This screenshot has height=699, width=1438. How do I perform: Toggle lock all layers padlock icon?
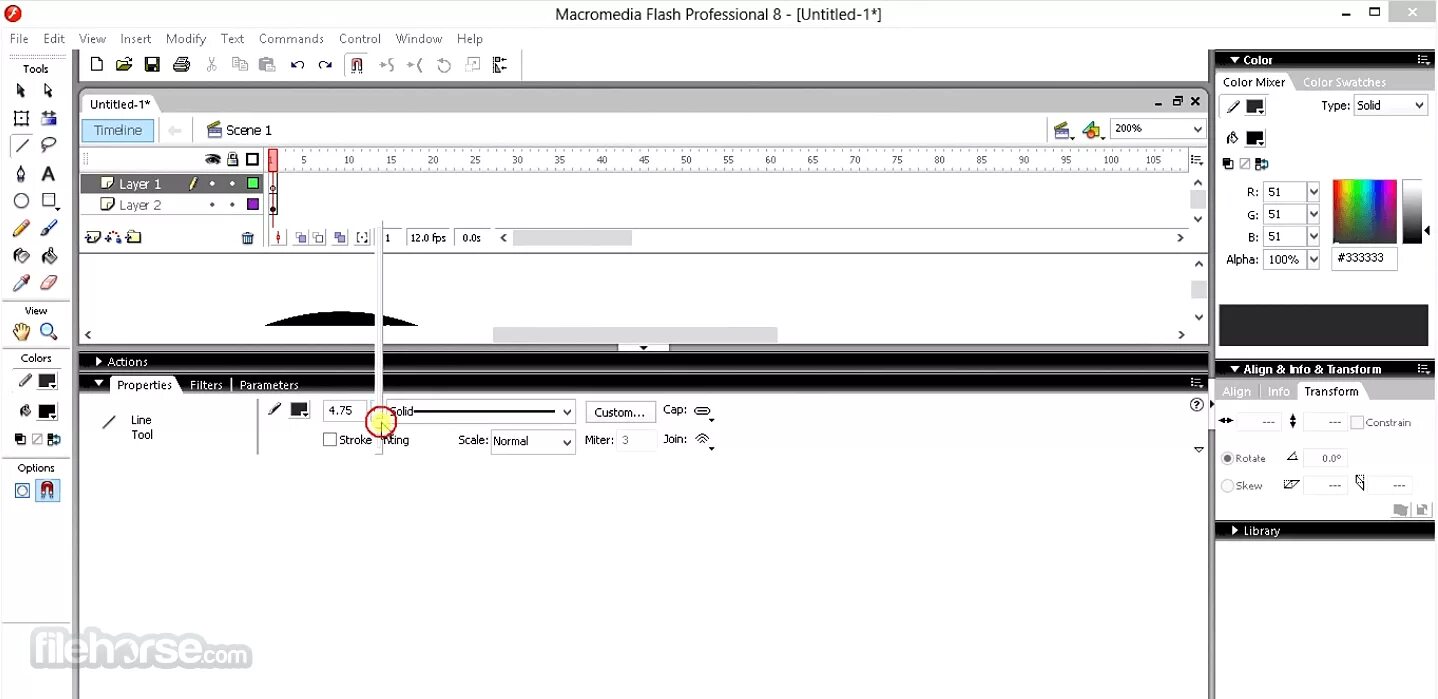pos(232,159)
